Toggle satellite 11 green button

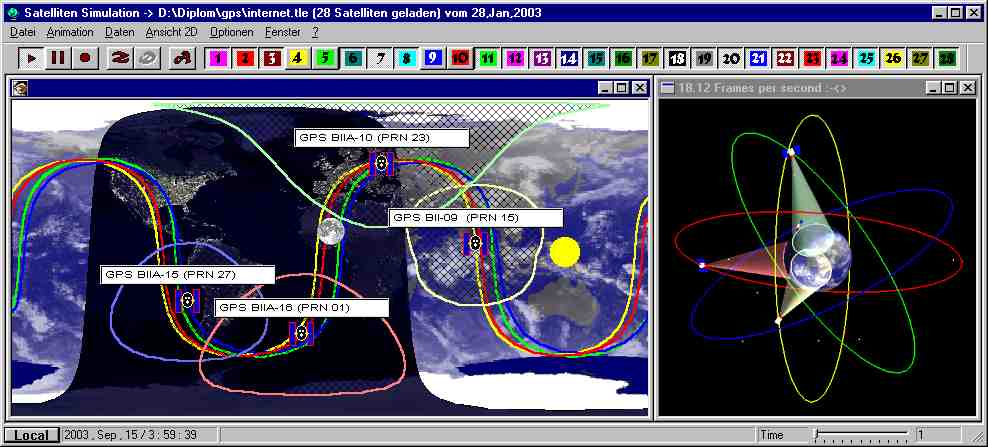click(488, 59)
